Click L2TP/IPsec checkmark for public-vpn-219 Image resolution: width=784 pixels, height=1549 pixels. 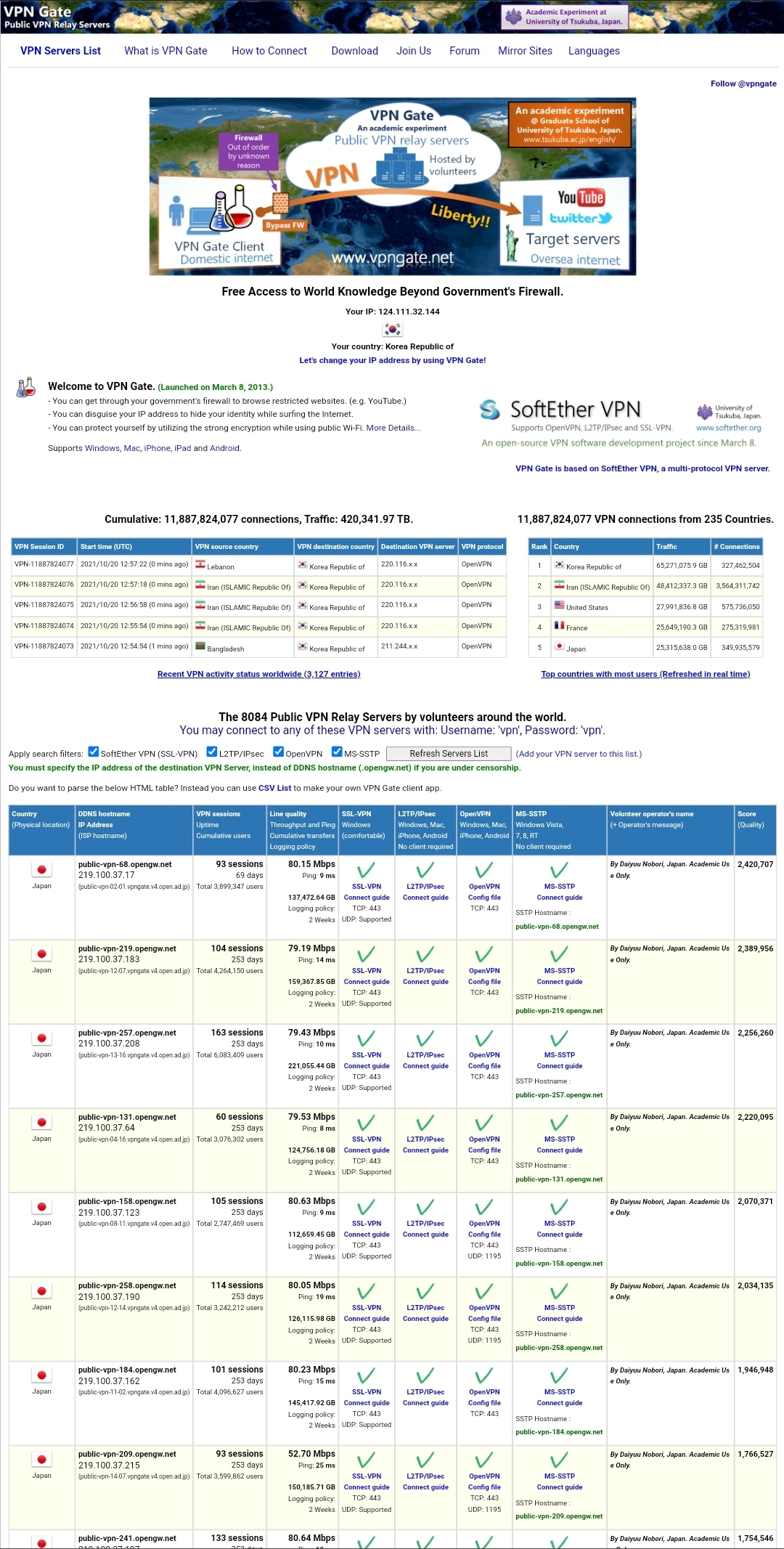(x=425, y=954)
